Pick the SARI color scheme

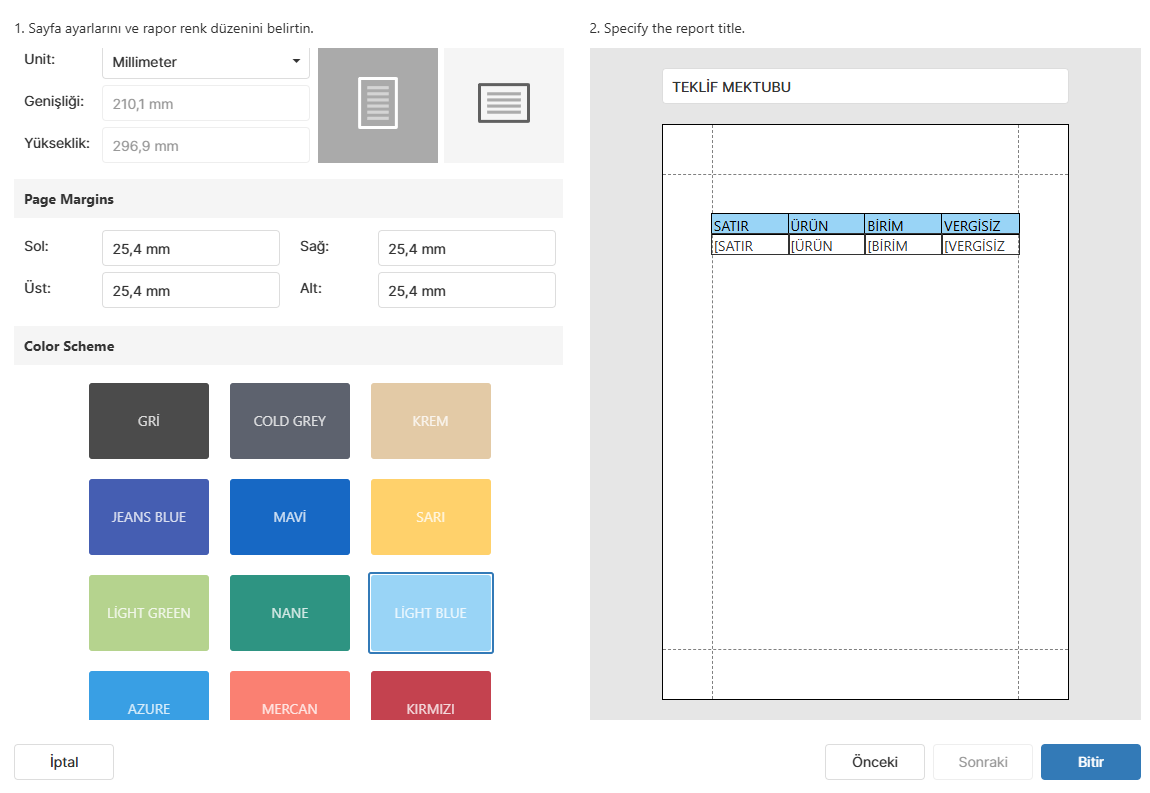pyautogui.click(x=431, y=517)
